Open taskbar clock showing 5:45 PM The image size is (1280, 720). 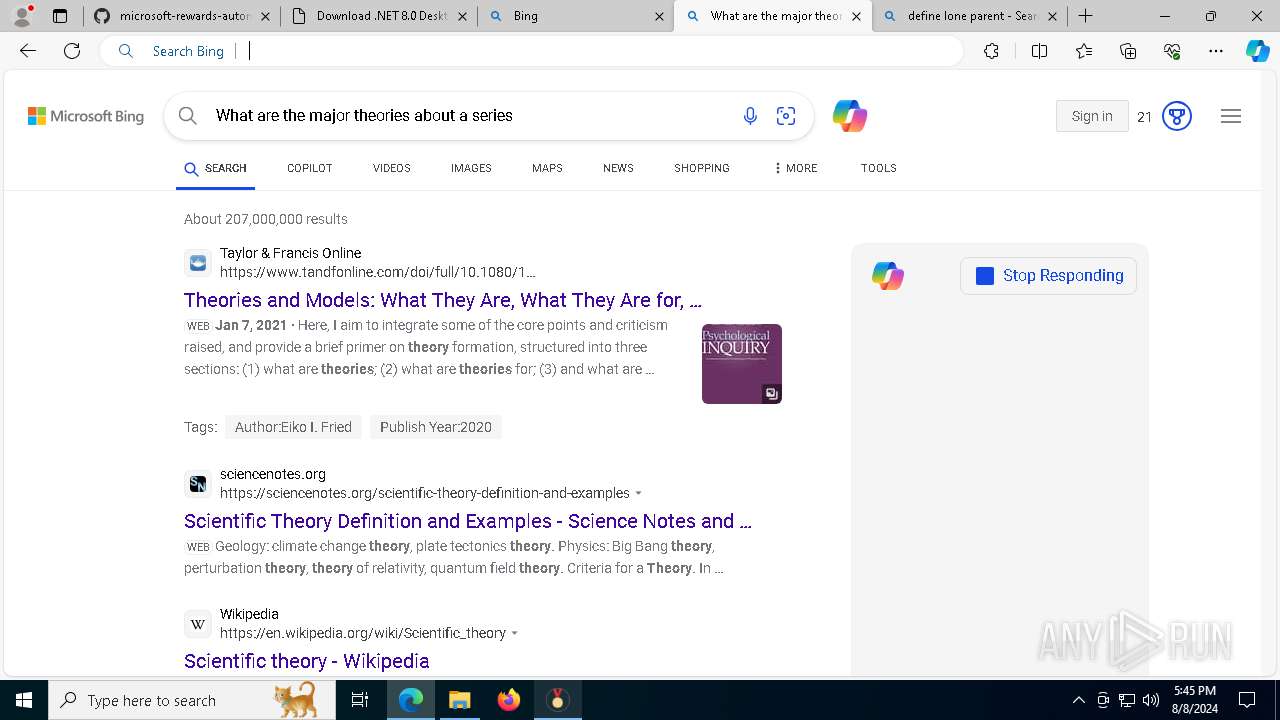coord(1195,700)
